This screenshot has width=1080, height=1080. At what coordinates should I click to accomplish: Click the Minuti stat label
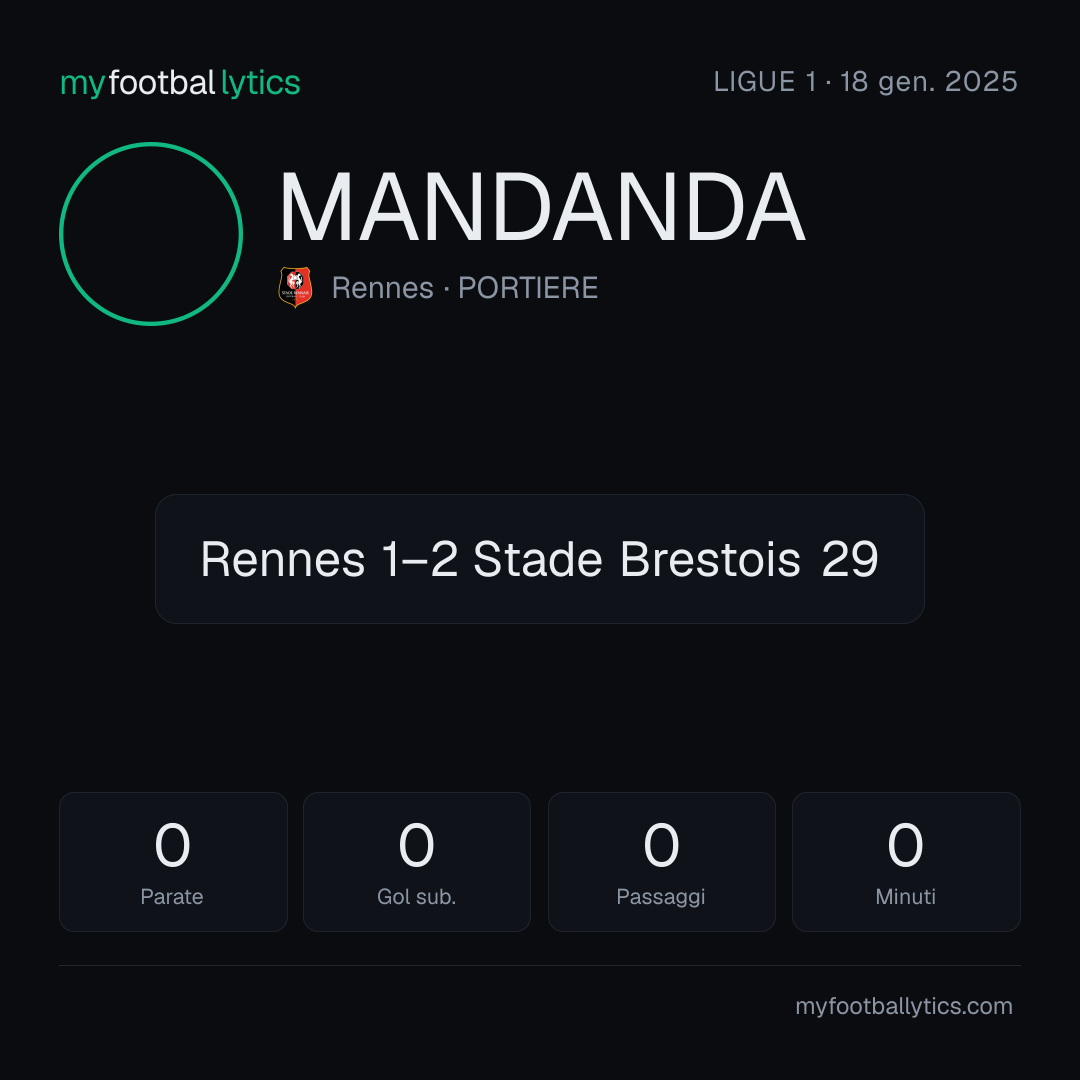pyautogui.click(x=906, y=897)
